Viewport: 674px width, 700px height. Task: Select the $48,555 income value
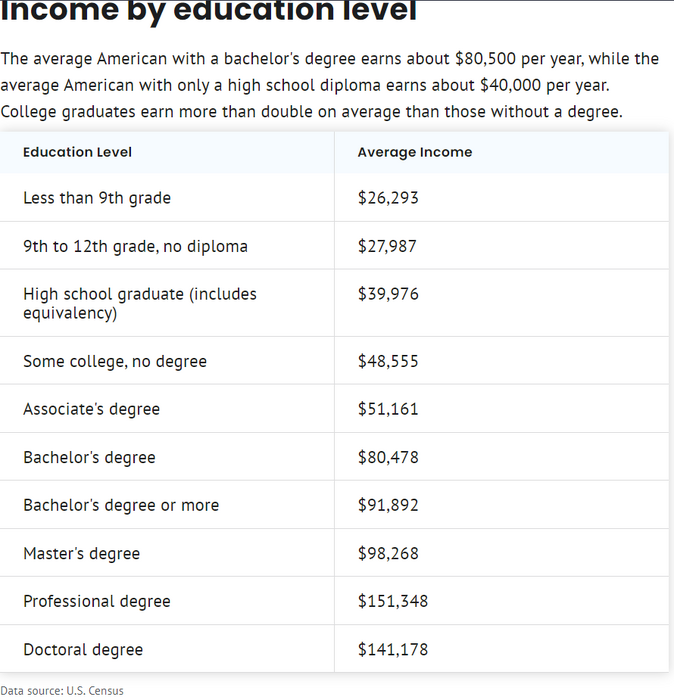tap(388, 361)
